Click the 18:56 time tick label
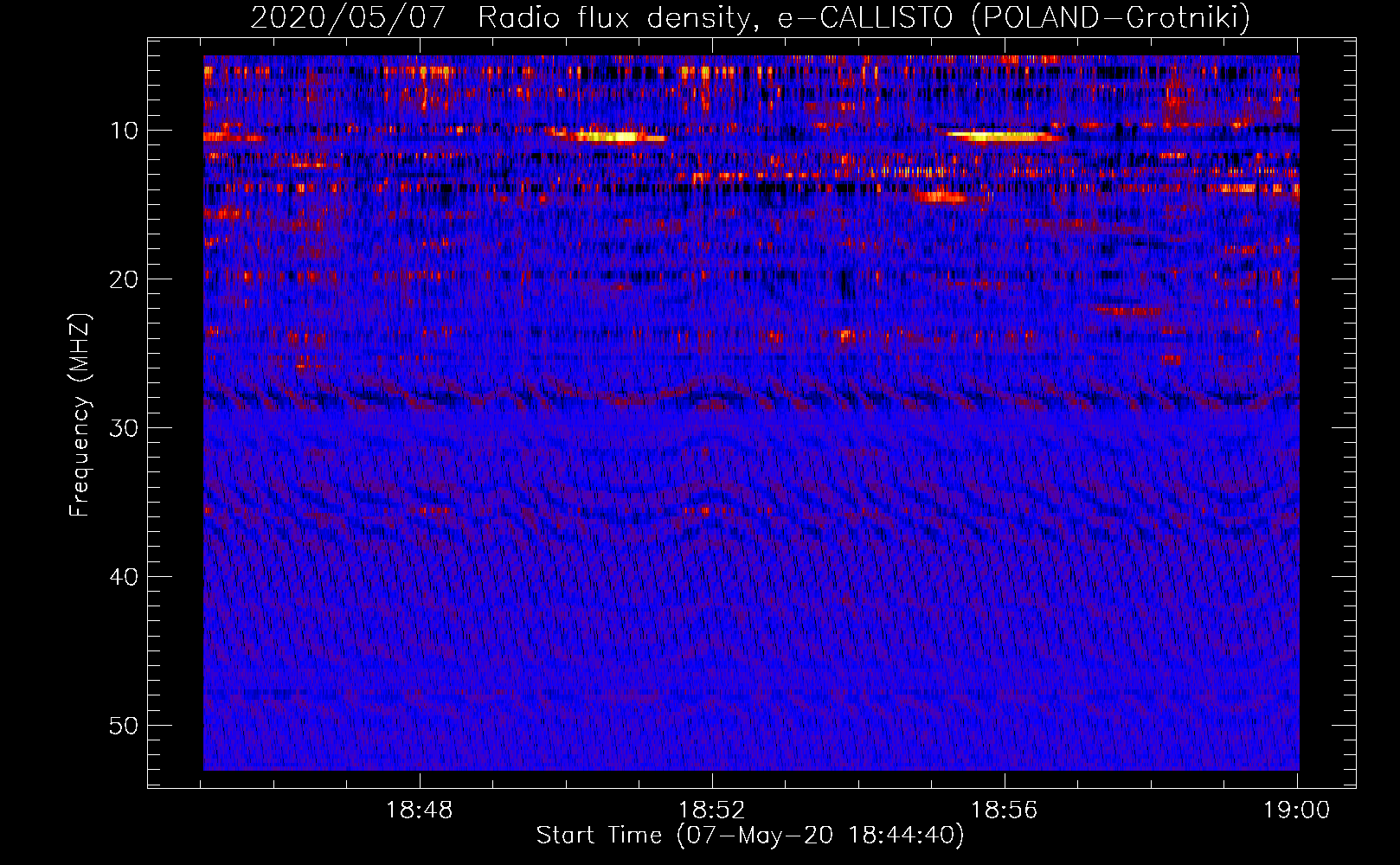The height and width of the screenshot is (865, 1400). (x=1005, y=811)
